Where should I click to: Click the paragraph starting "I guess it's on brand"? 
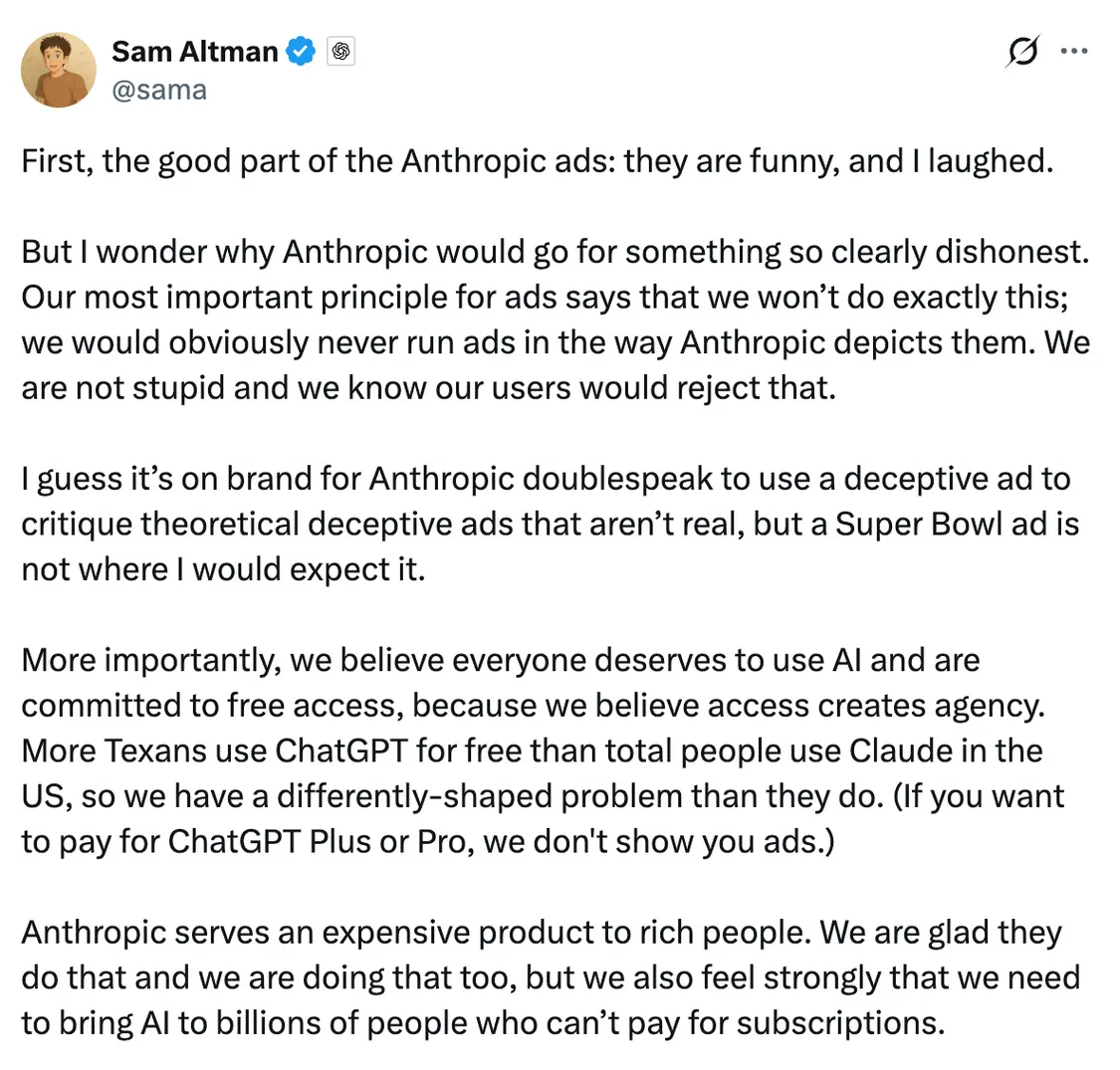coord(550,525)
